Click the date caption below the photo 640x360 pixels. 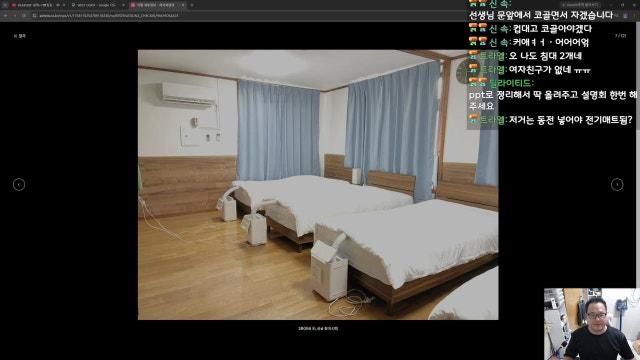point(318,328)
